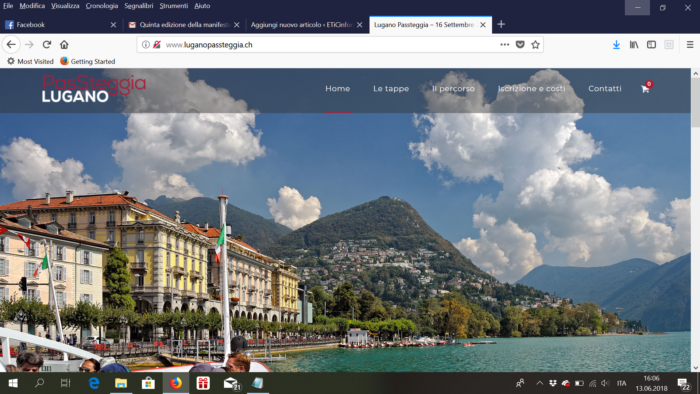The width and height of the screenshot is (700, 394).
Task: Go to Home page link
Action: coord(338,88)
